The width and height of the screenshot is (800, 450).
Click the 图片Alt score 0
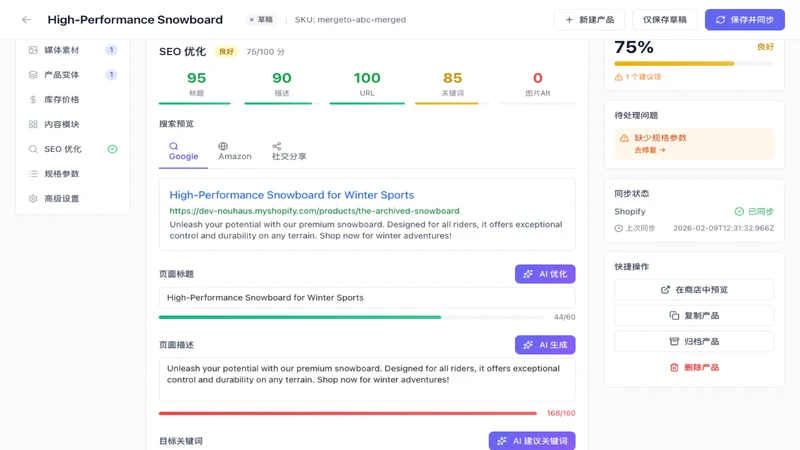click(x=538, y=78)
